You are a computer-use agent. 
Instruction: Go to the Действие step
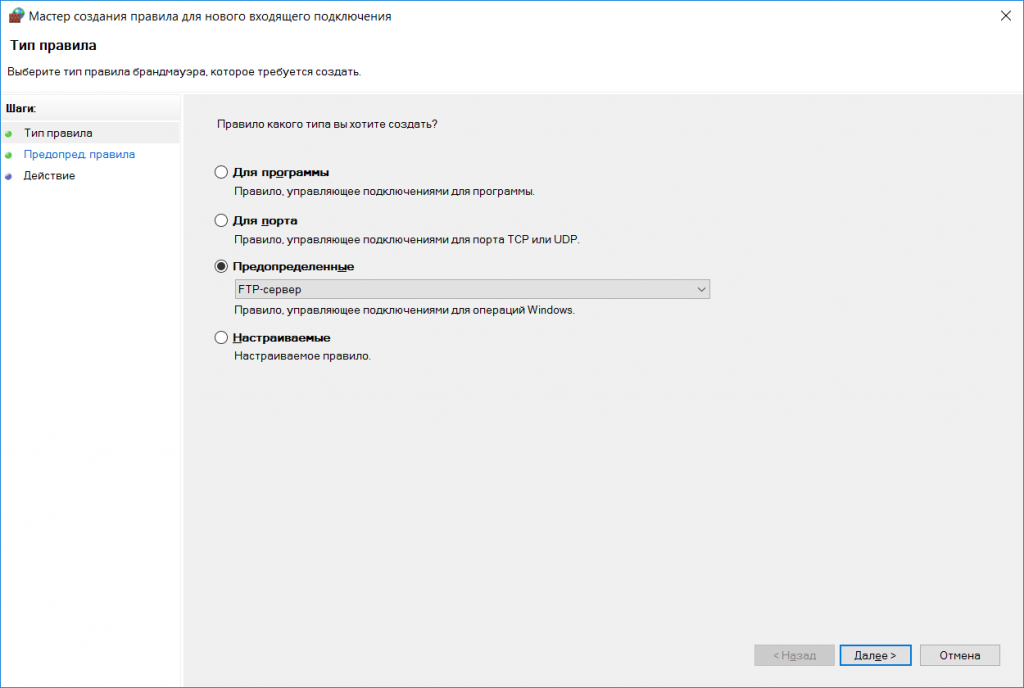pyautogui.click(x=49, y=176)
